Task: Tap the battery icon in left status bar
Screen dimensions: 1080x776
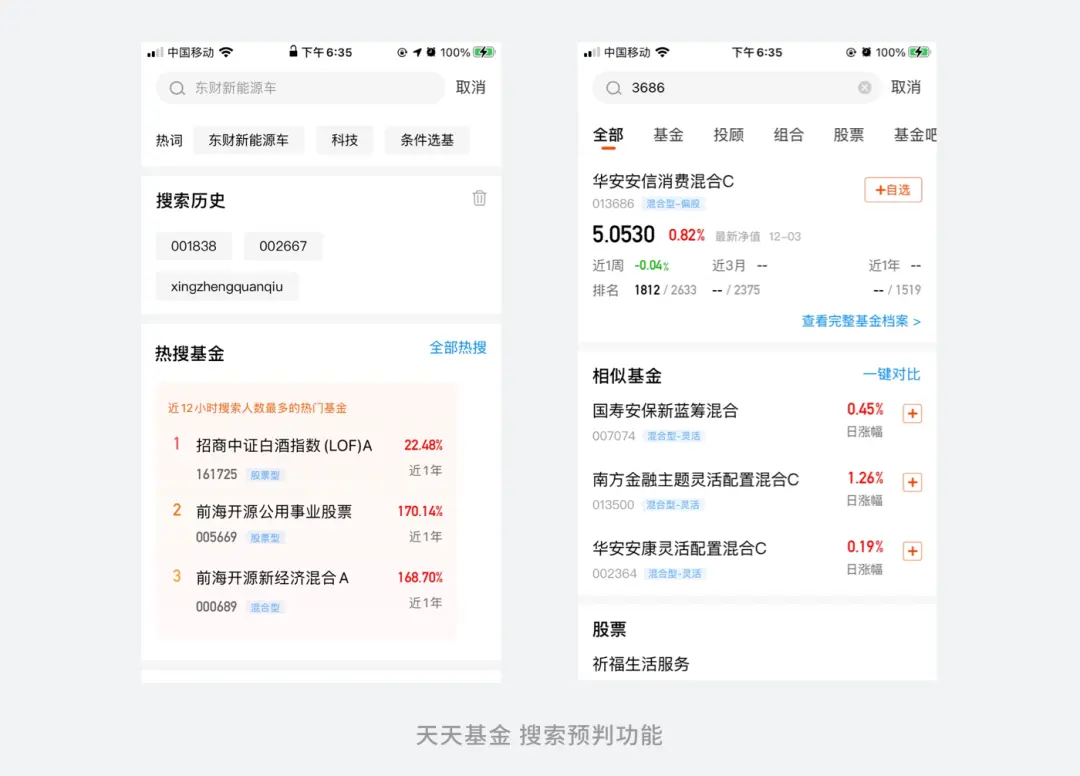Action: [x=485, y=52]
